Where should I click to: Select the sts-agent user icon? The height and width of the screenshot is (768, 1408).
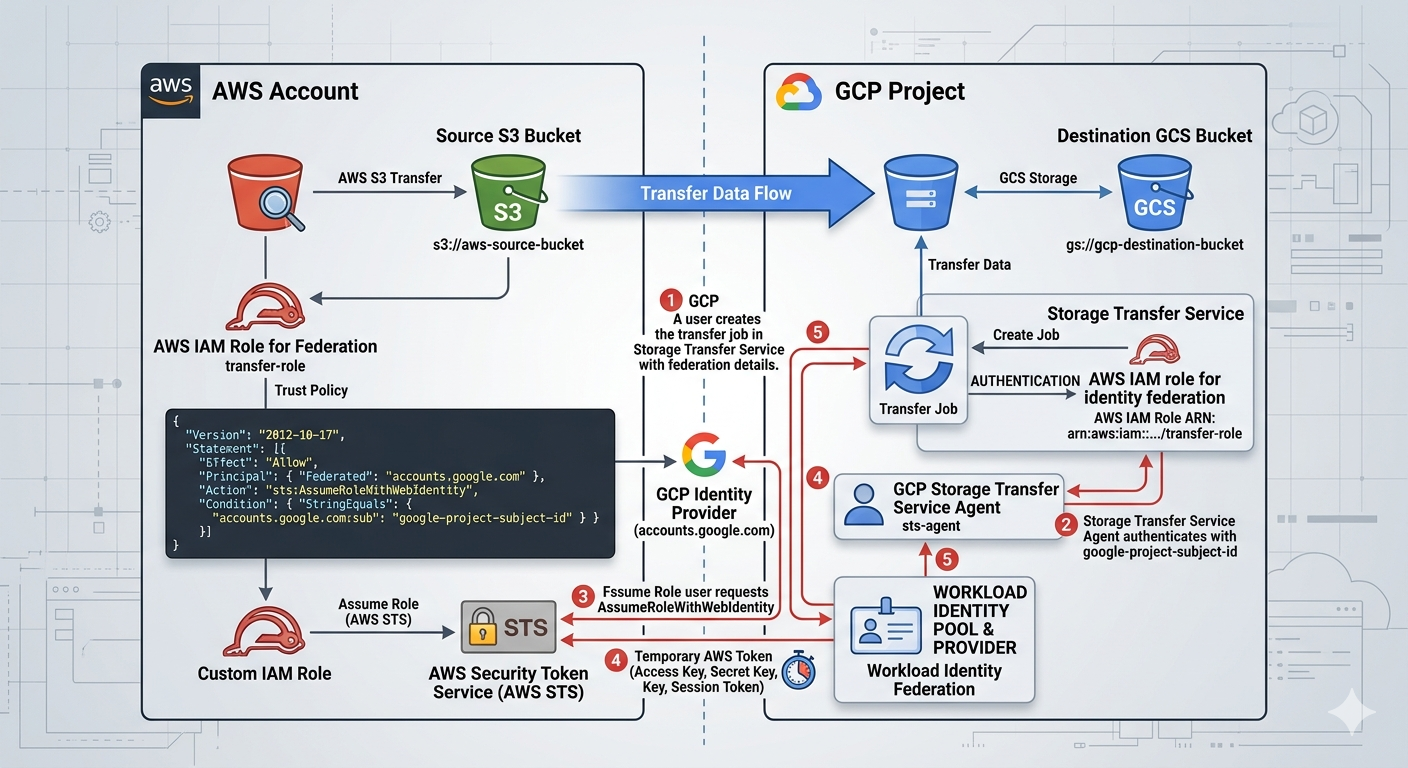point(864,505)
